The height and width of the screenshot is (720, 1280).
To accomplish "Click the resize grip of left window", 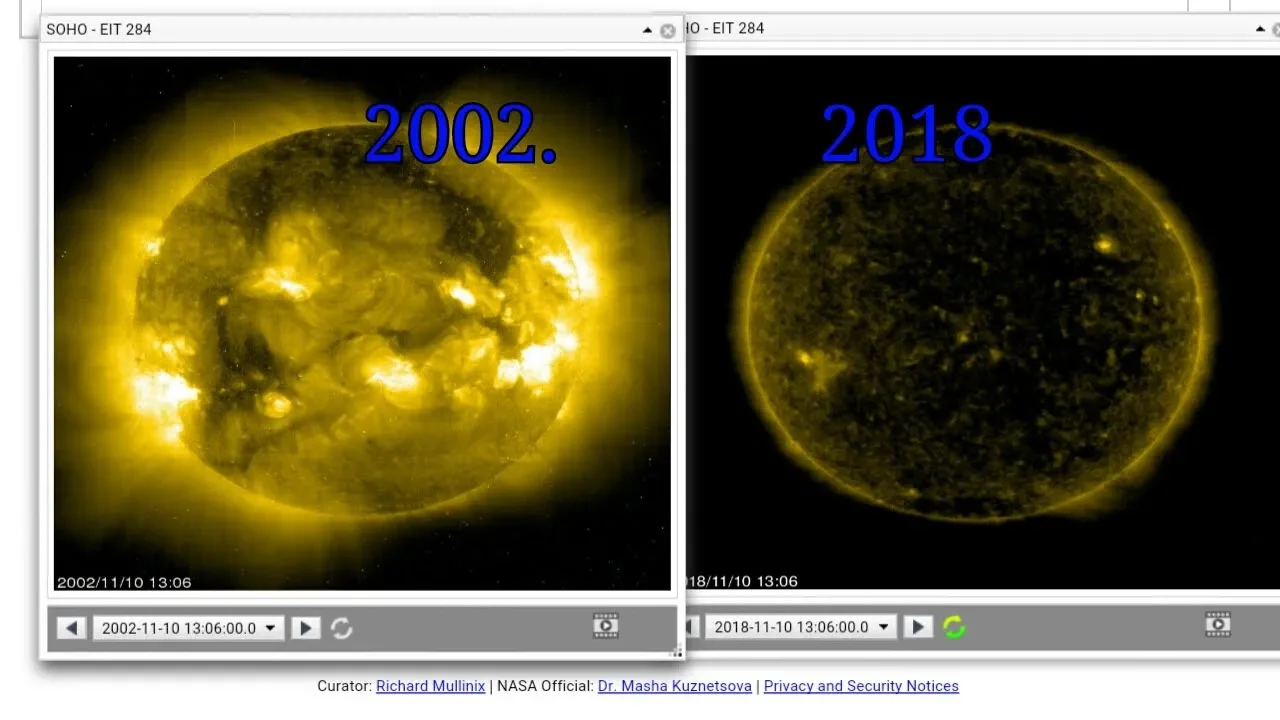I will click(676, 652).
